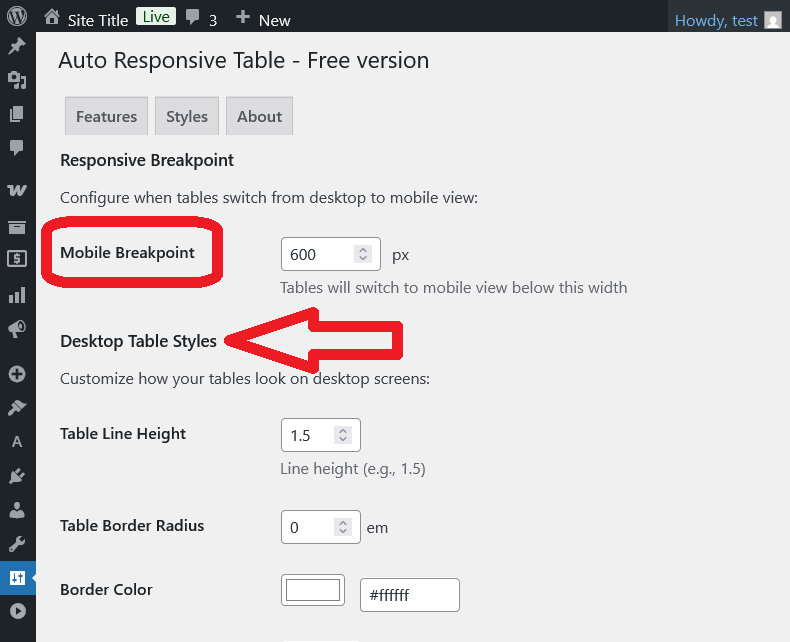Click the Live status badge
The image size is (790, 642).
[x=156, y=17]
